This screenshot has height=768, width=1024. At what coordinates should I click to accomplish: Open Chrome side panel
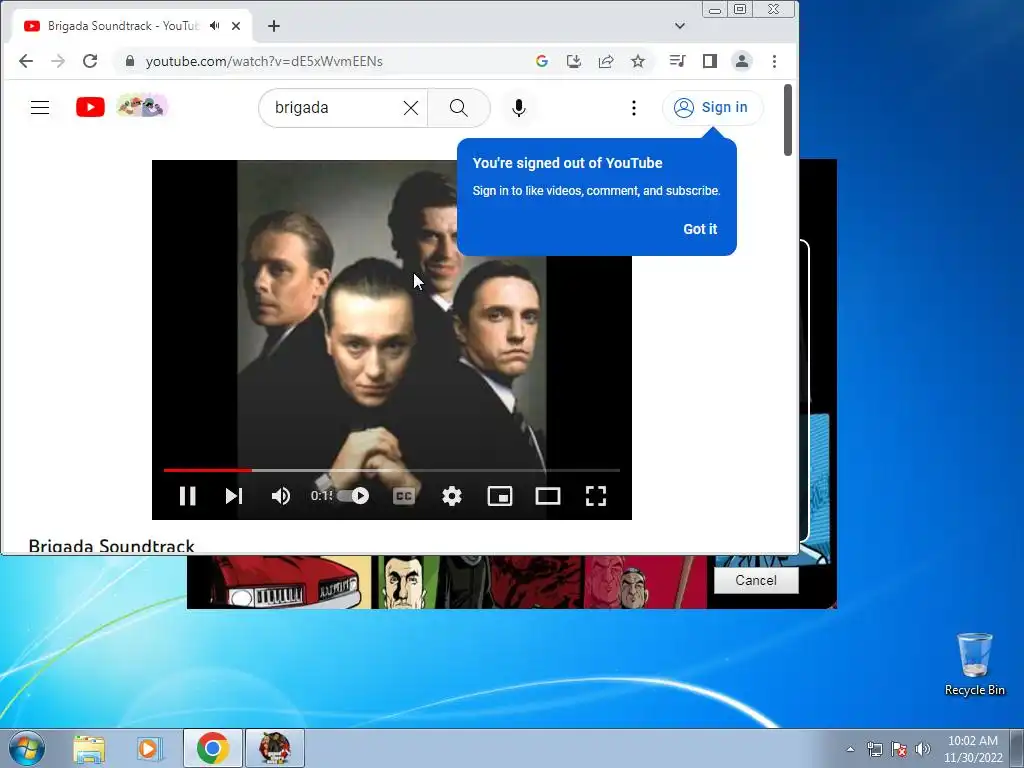[x=709, y=61]
